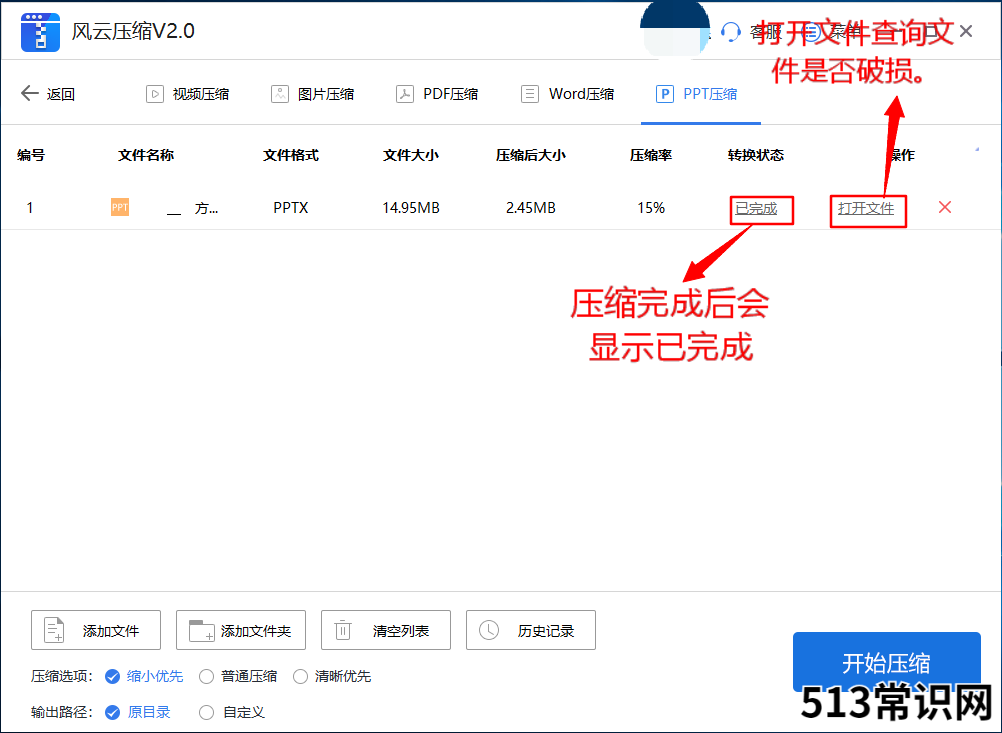Click the 压缩后大小 column header
The height and width of the screenshot is (733, 1002).
[x=531, y=155]
